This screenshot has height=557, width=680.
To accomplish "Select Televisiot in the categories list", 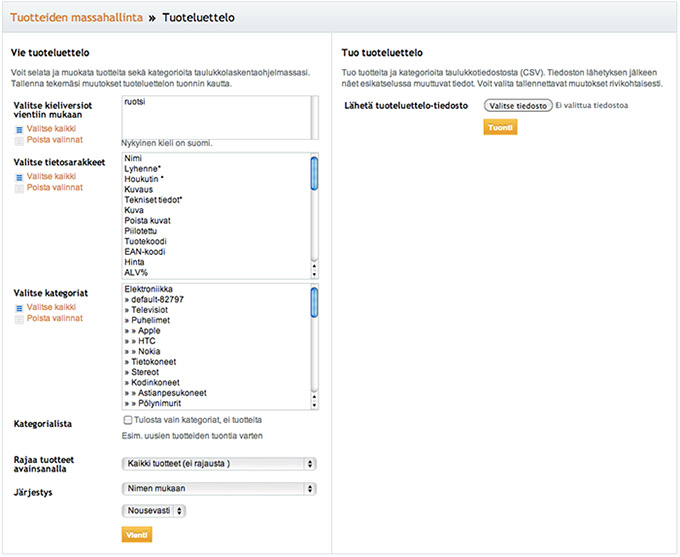I will tap(152, 310).
